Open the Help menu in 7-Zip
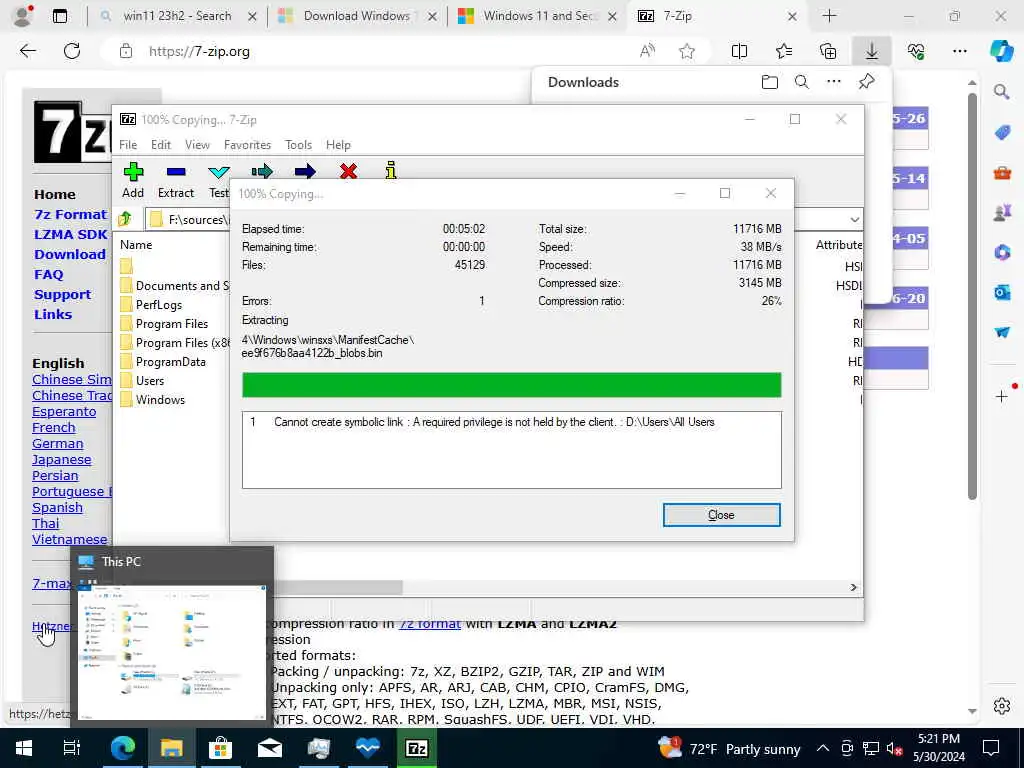Screen dimensions: 1024x768 coord(338,145)
